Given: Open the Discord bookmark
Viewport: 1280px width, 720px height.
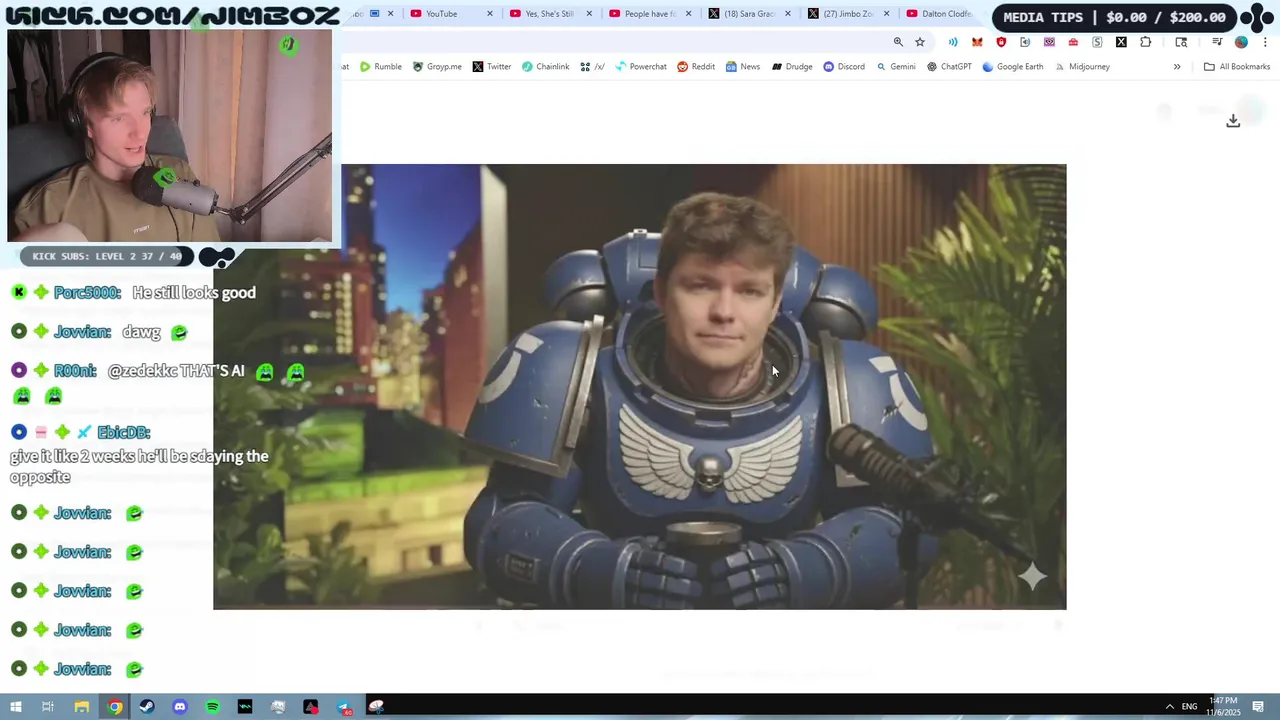Looking at the screenshot, I should [844, 67].
